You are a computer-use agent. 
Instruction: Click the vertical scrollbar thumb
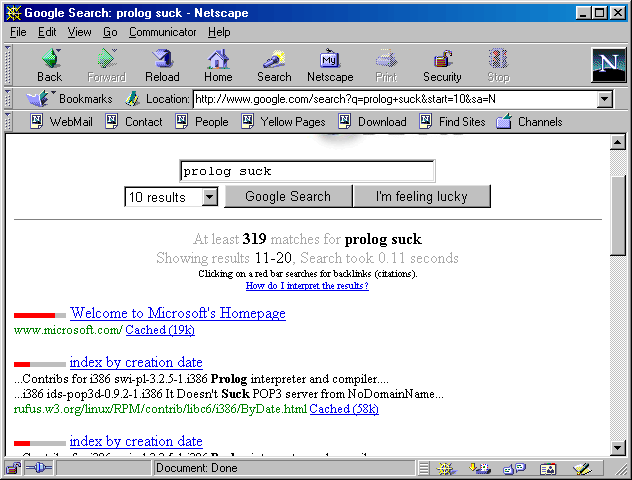click(617, 215)
